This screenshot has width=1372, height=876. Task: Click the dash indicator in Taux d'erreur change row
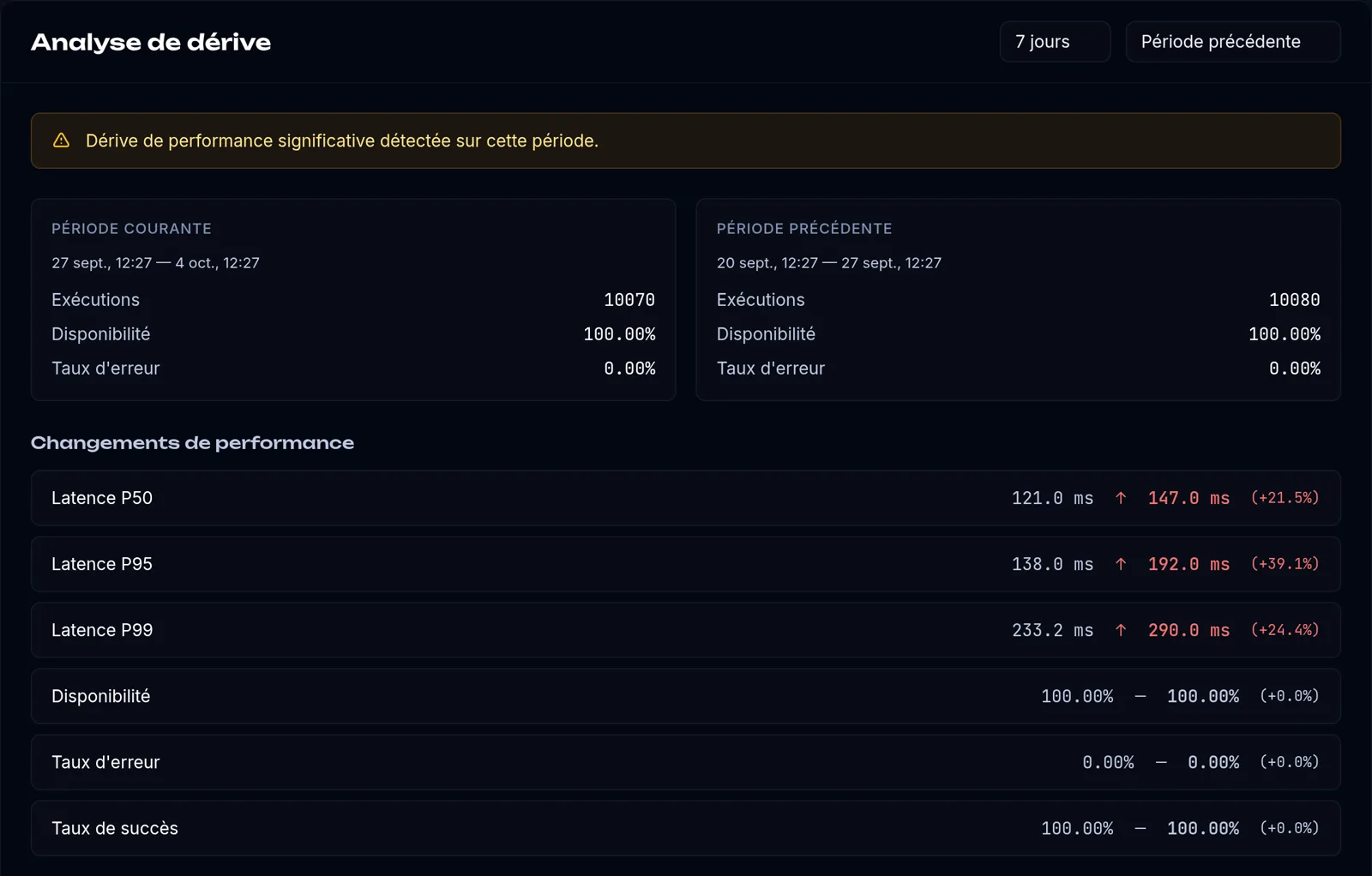1161,763
